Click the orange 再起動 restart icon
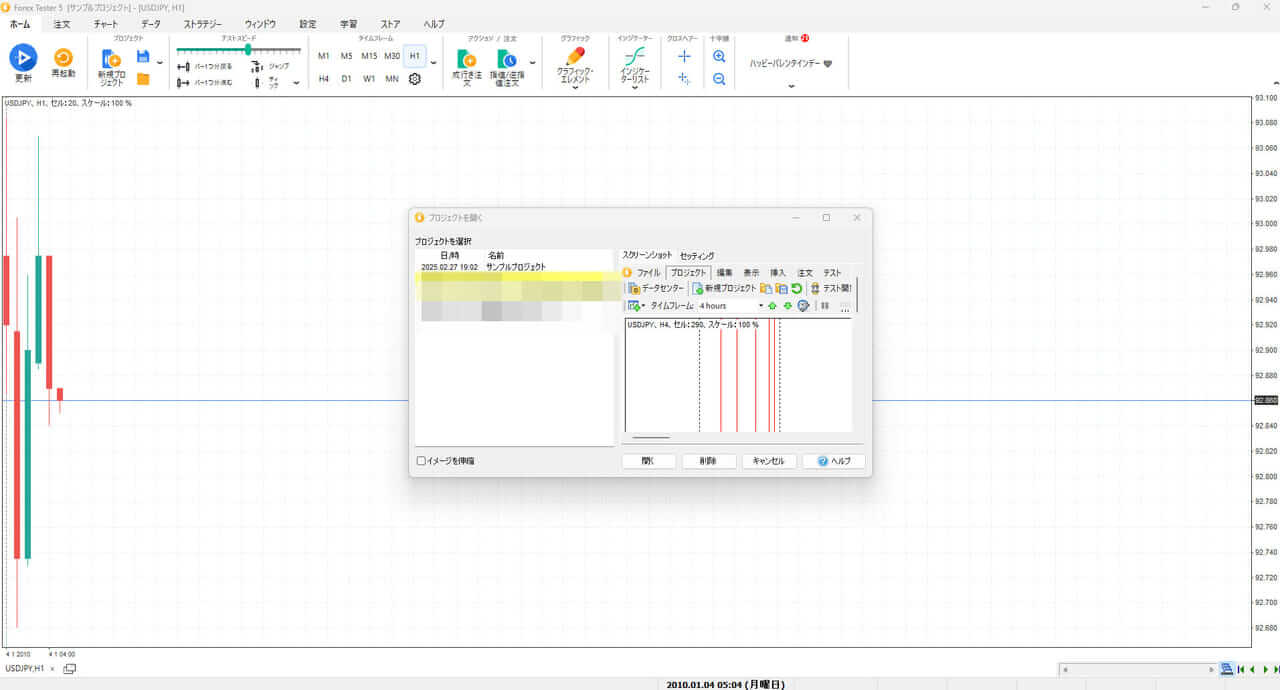 coord(63,58)
